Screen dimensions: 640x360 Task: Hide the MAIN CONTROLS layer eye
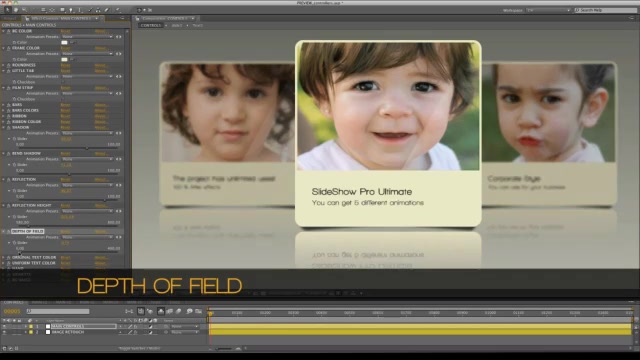coord(4,327)
